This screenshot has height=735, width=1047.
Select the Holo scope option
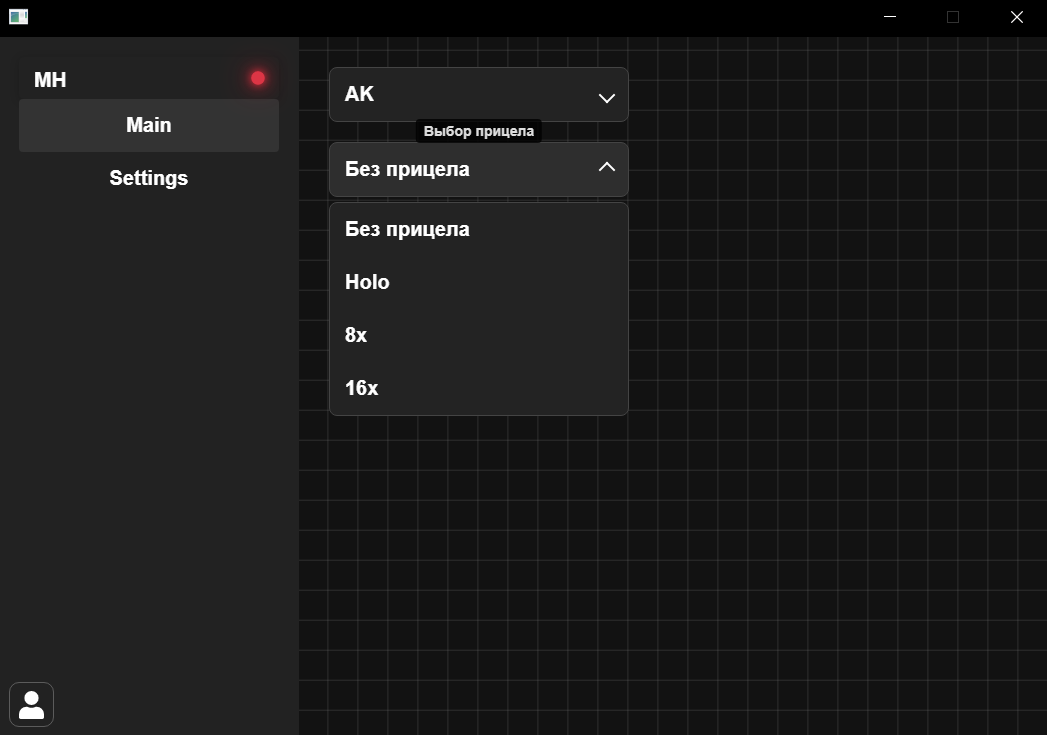coord(367,282)
